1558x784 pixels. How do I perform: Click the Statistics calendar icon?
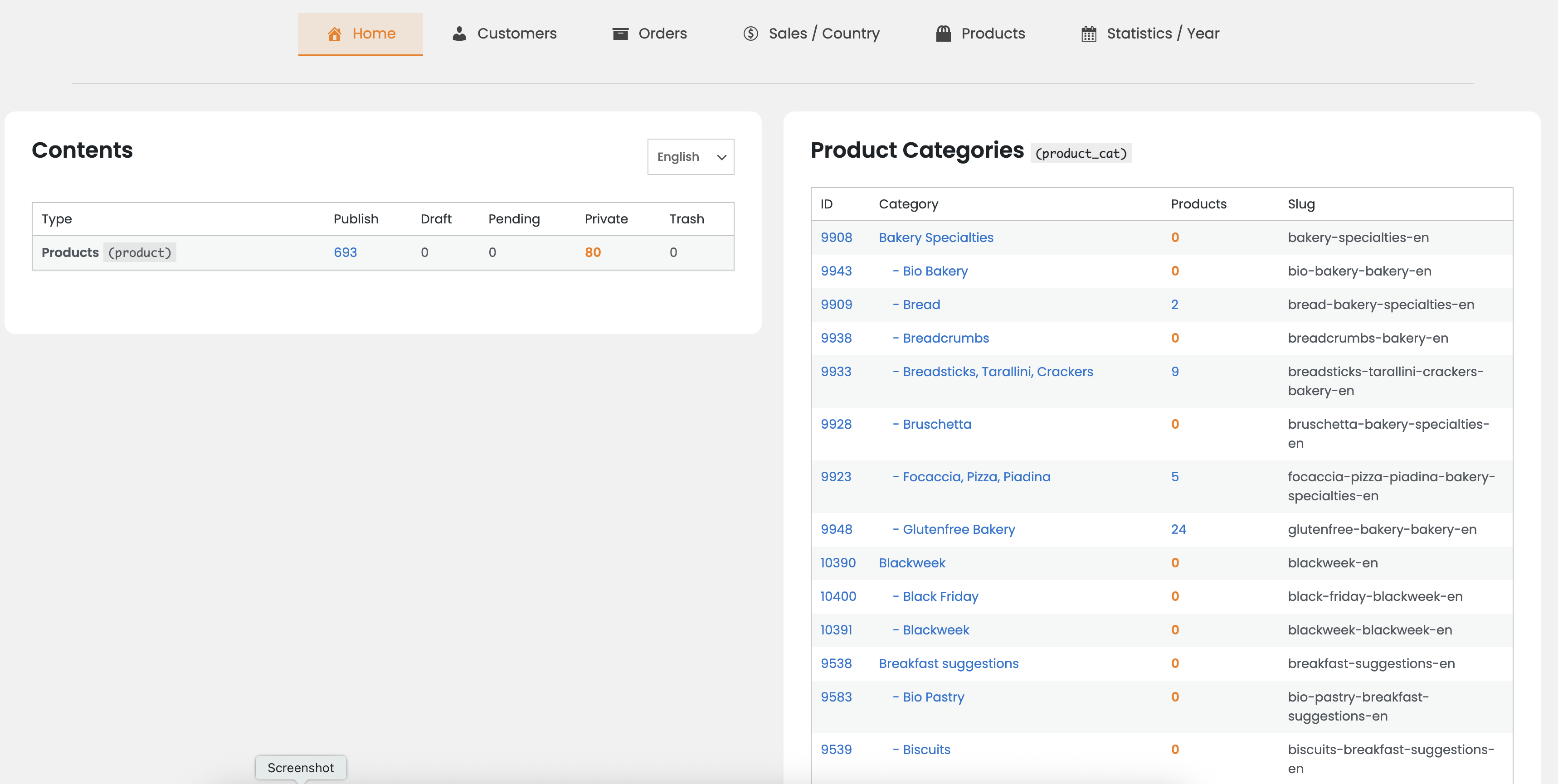point(1088,34)
